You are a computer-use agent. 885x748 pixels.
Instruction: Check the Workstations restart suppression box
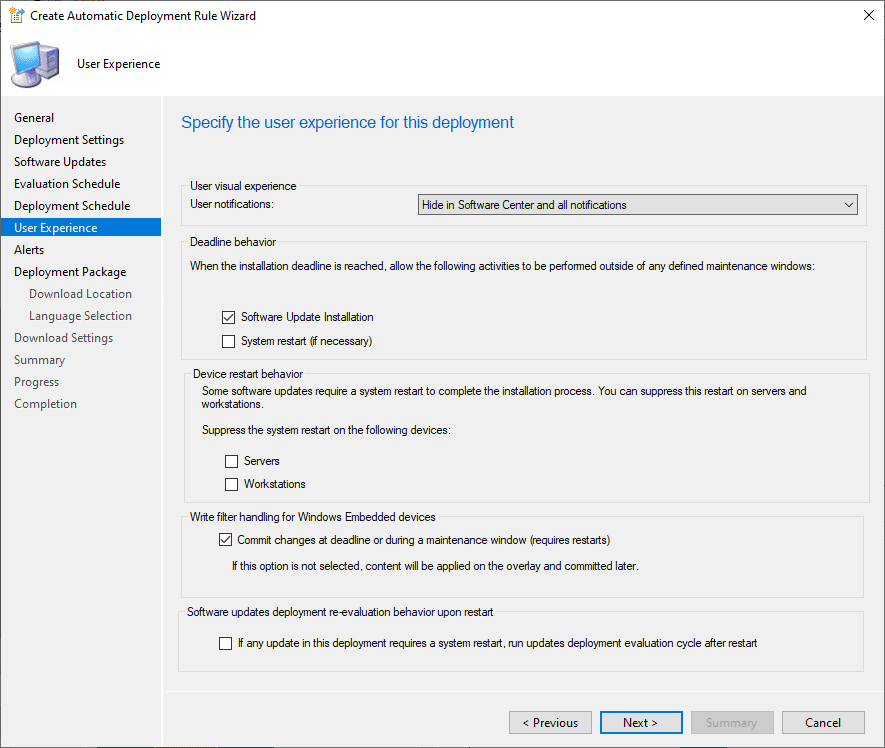coord(232,484)
